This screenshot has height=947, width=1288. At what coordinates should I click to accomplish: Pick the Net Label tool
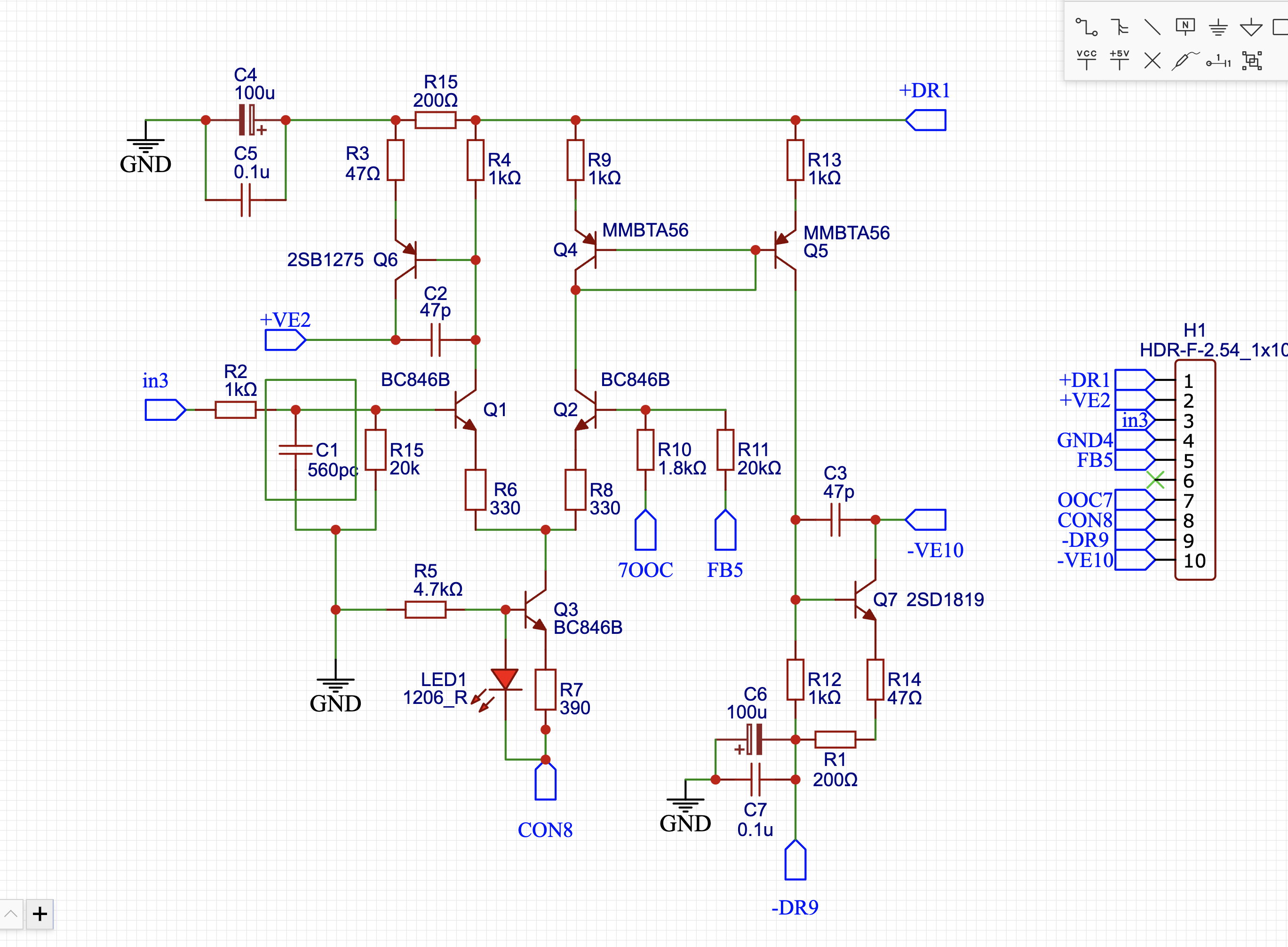coord(1185,26)
